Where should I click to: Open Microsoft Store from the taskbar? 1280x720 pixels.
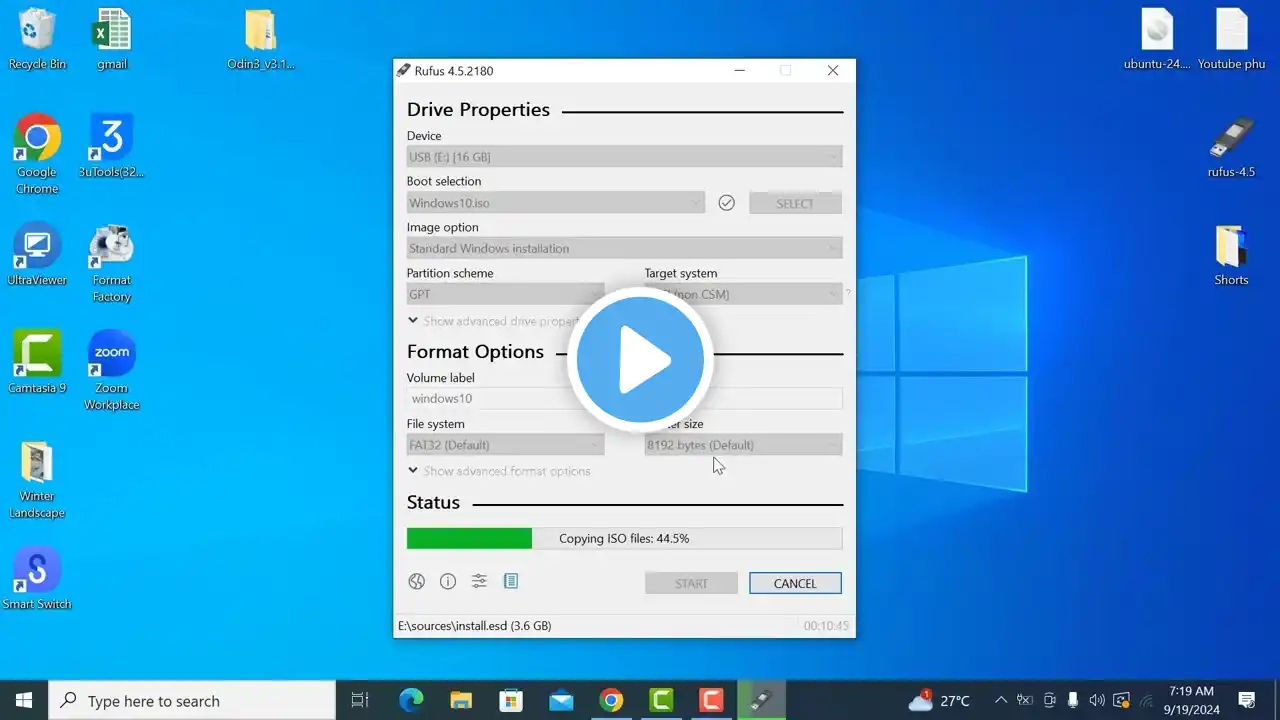(511, 700)
